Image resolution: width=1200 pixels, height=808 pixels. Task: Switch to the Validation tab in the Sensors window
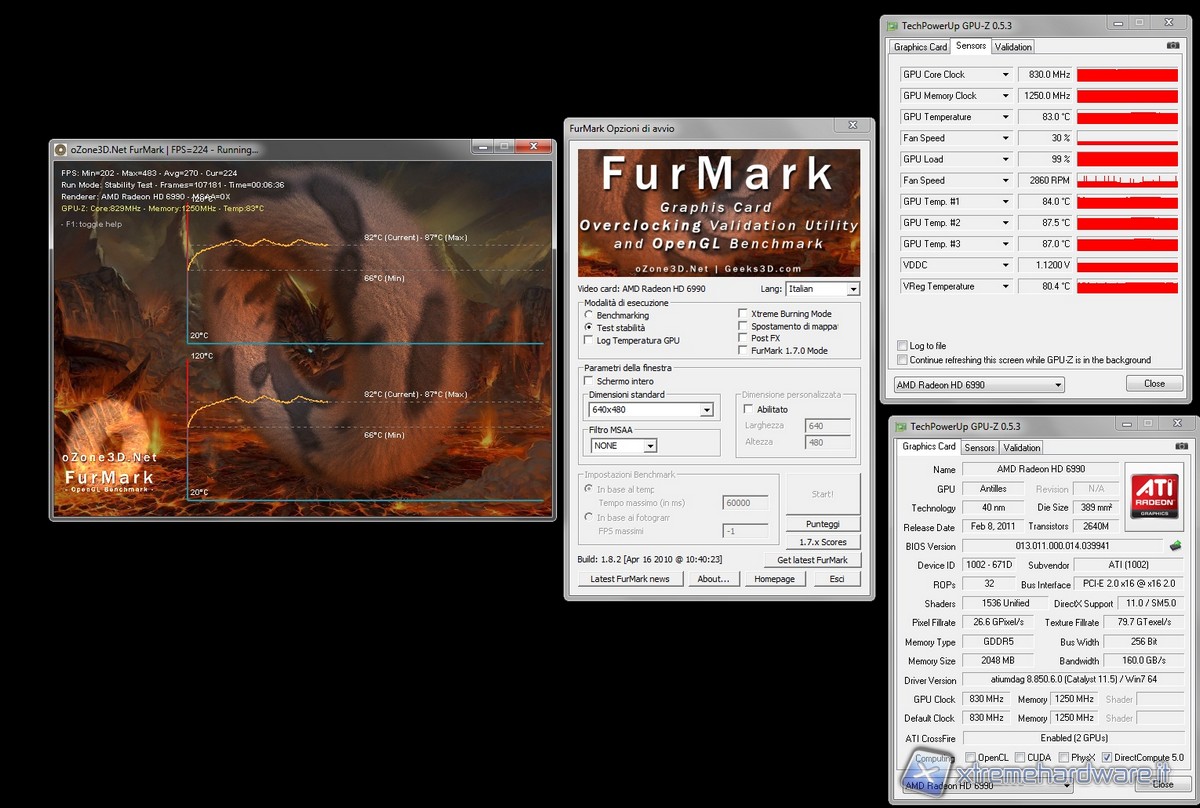point(1013,47)
